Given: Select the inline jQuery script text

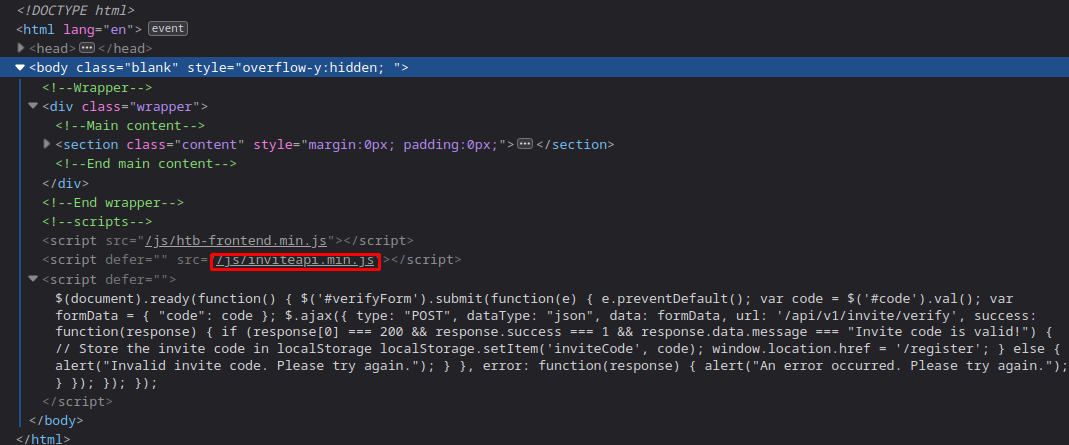Looking at the screenshot, I should click(x=561, y=341).
